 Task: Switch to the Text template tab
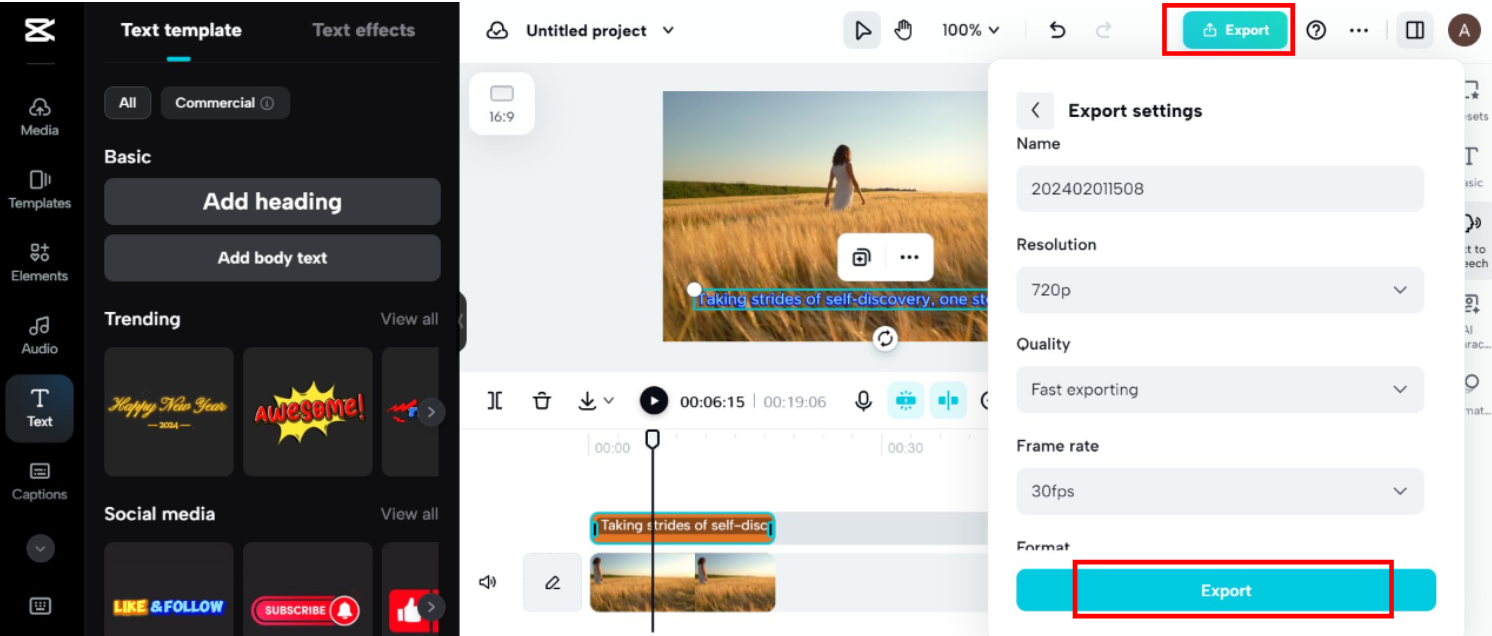tap(181, 30)
